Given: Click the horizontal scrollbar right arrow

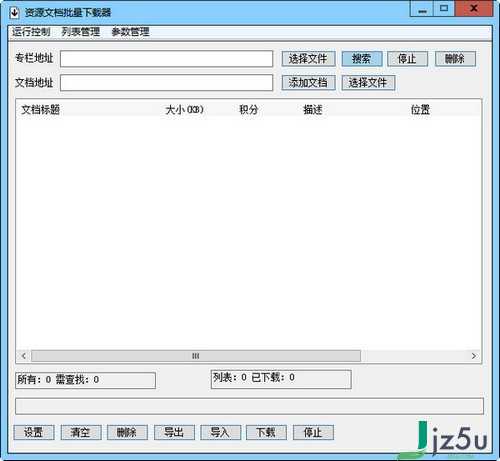Looking at the screenshot, I should click(x=473, y=356).
